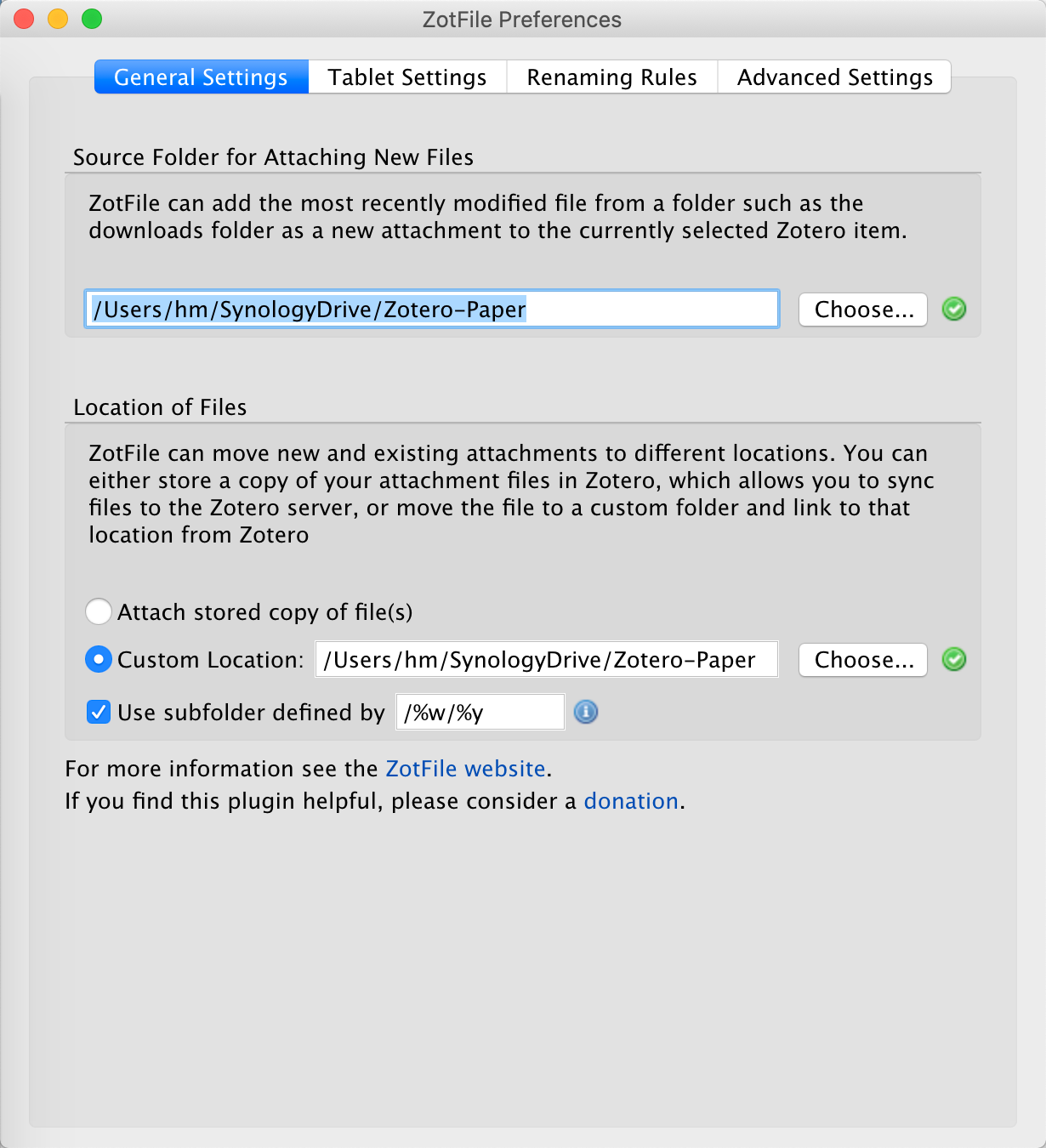Click the green zoom window button
The width and height of the screenshot is (1046, 1148).
coord(92,19)
